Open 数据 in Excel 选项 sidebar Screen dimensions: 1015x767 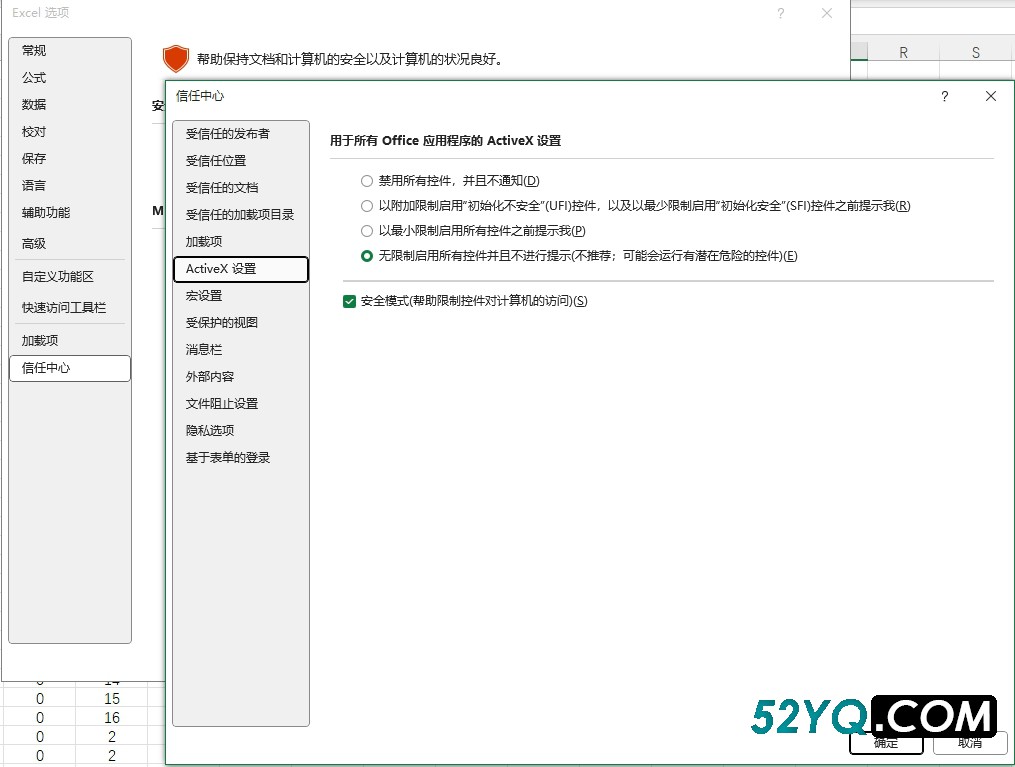pos(70,104)
